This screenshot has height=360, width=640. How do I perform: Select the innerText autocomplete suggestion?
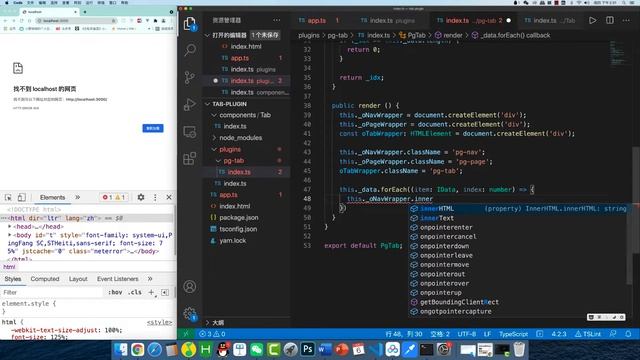pyautogui.click(x=518, y=218)
